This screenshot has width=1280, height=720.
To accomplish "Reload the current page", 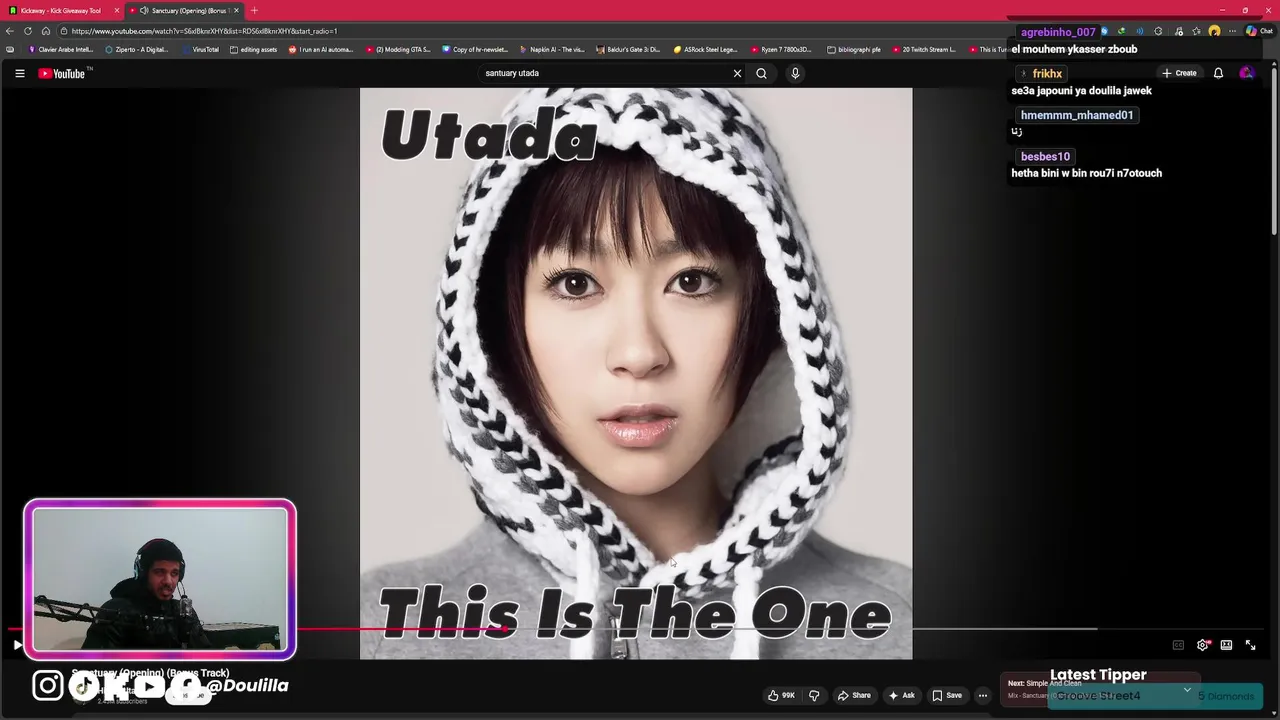I will (x=28, y=31).
